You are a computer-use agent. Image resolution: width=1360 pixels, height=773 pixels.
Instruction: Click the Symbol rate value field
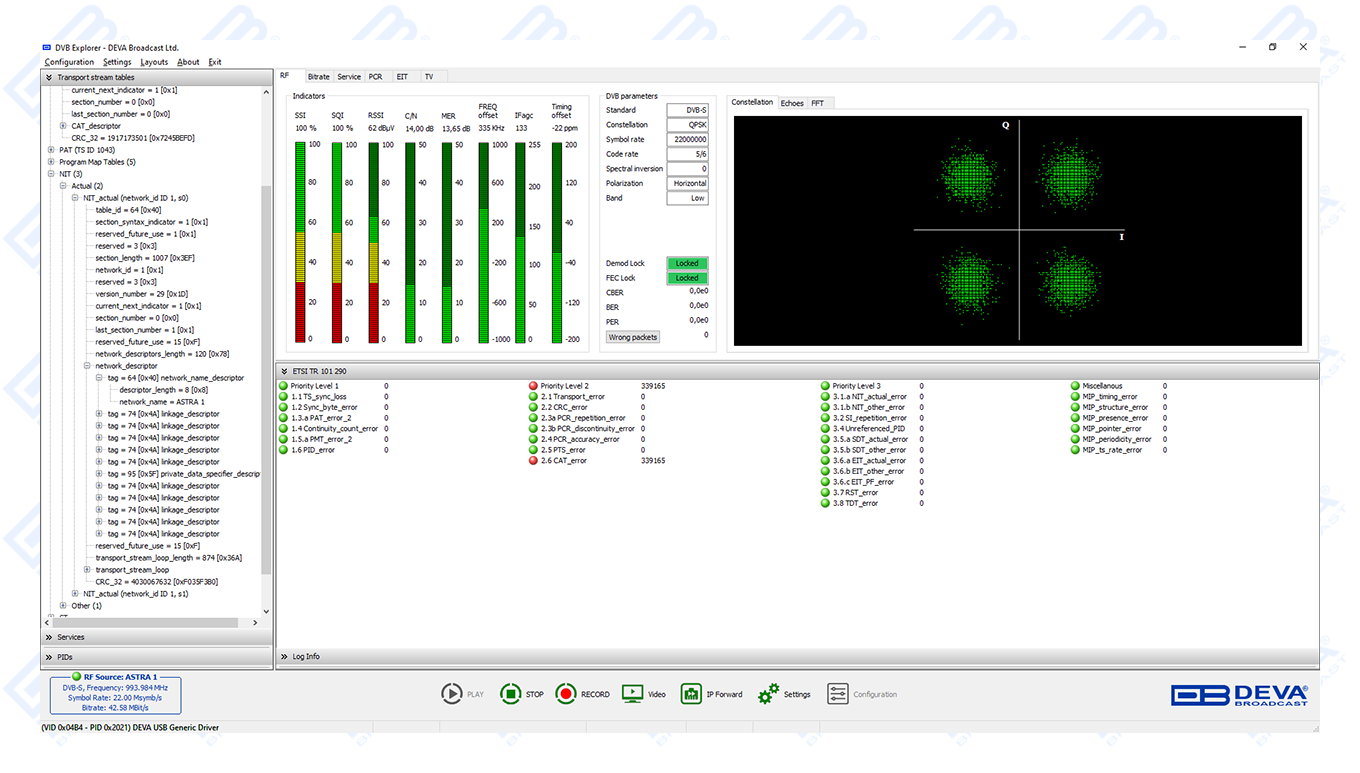[x=688, y=140]
